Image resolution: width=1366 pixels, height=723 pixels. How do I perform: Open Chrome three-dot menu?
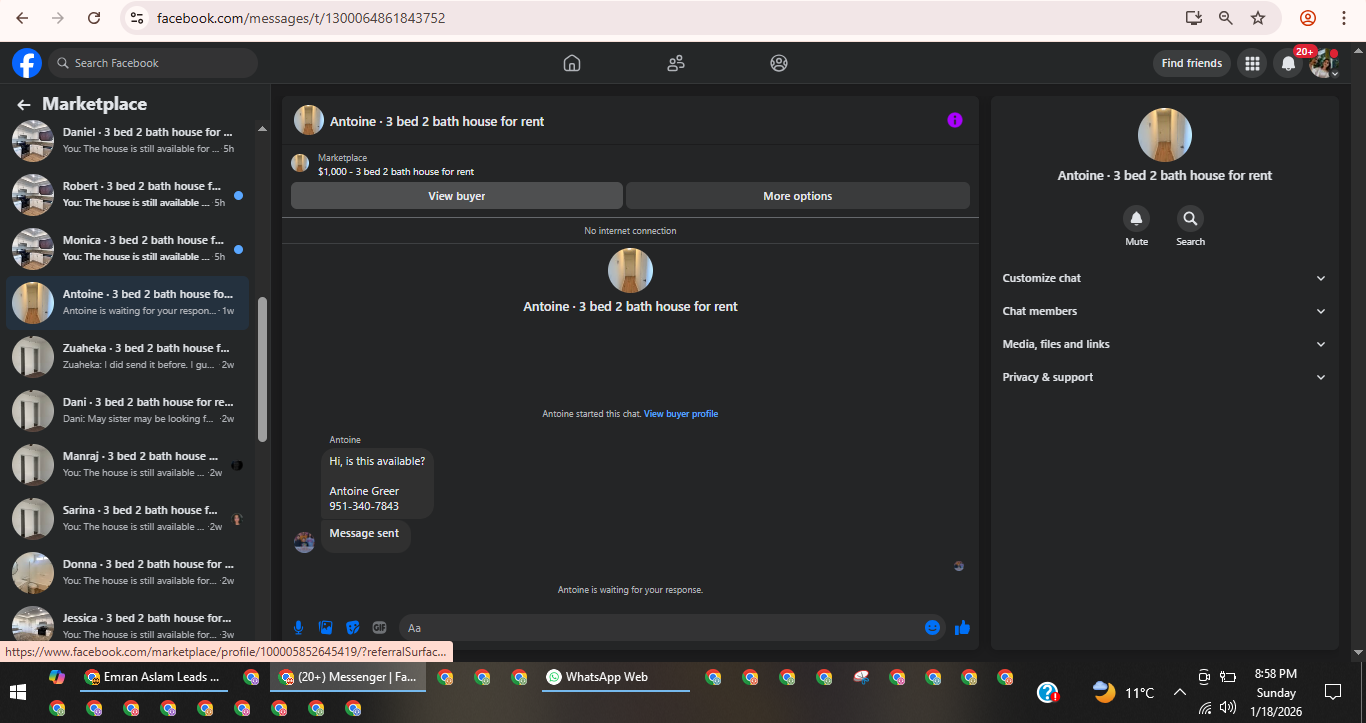(1343, 18)
